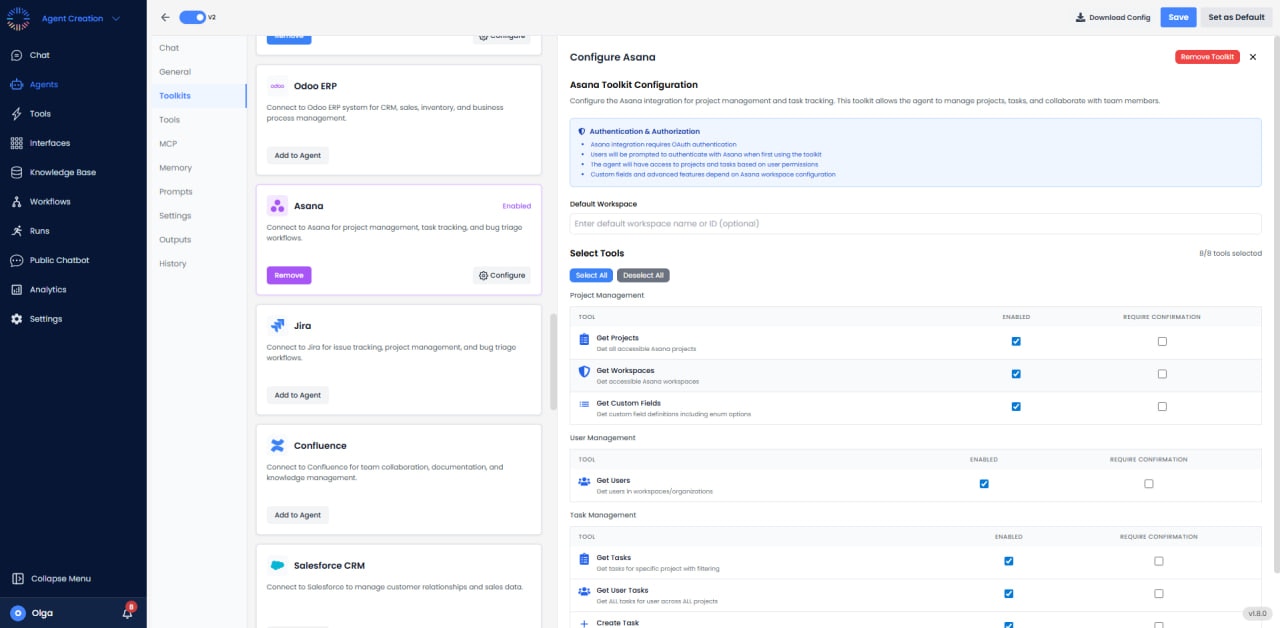Click the Save button
Image resolution: width=1280 pixels, height=628 pixels.
pos(1178,17)
